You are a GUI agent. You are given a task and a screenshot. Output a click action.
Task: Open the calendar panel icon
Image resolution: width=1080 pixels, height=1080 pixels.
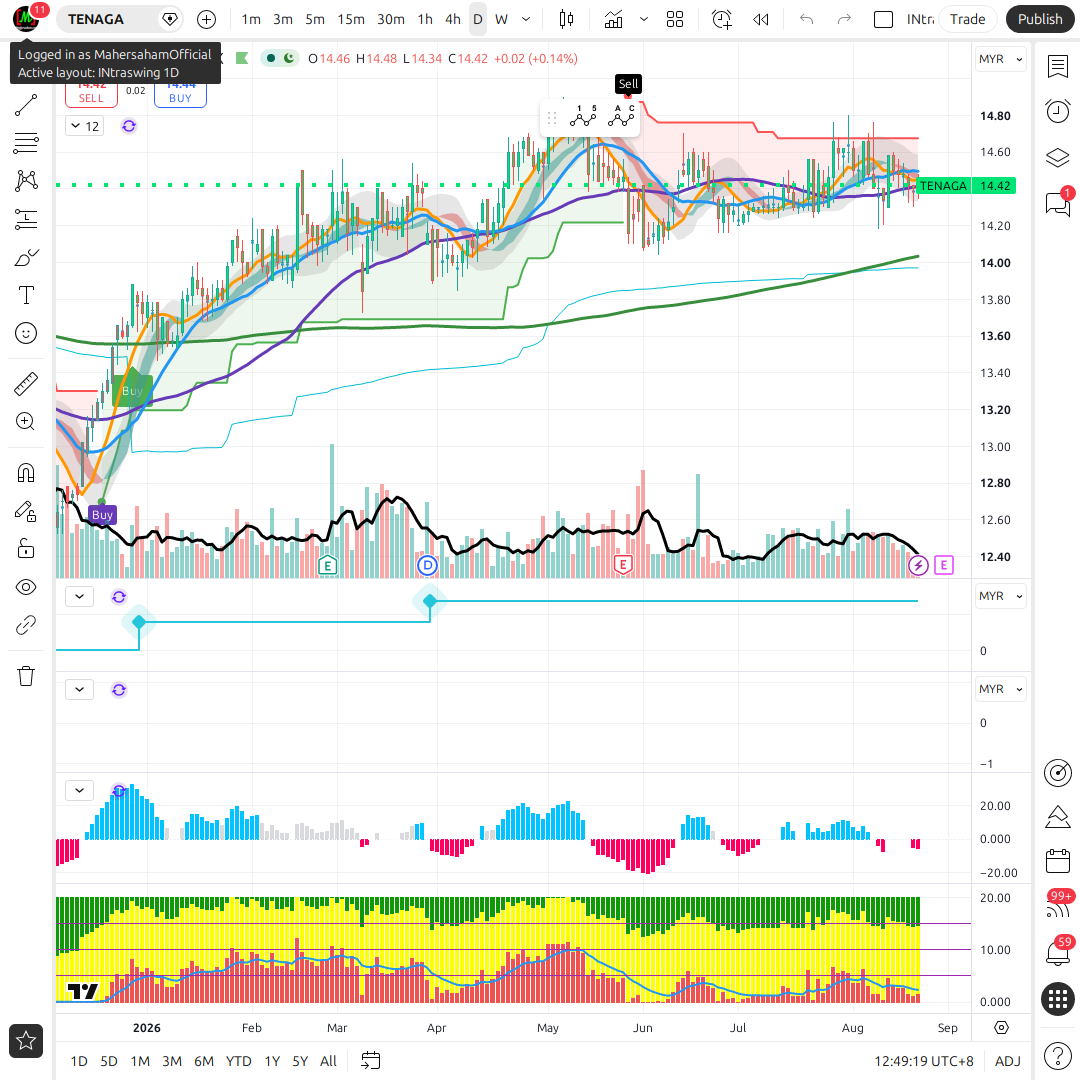[1057, 861]
